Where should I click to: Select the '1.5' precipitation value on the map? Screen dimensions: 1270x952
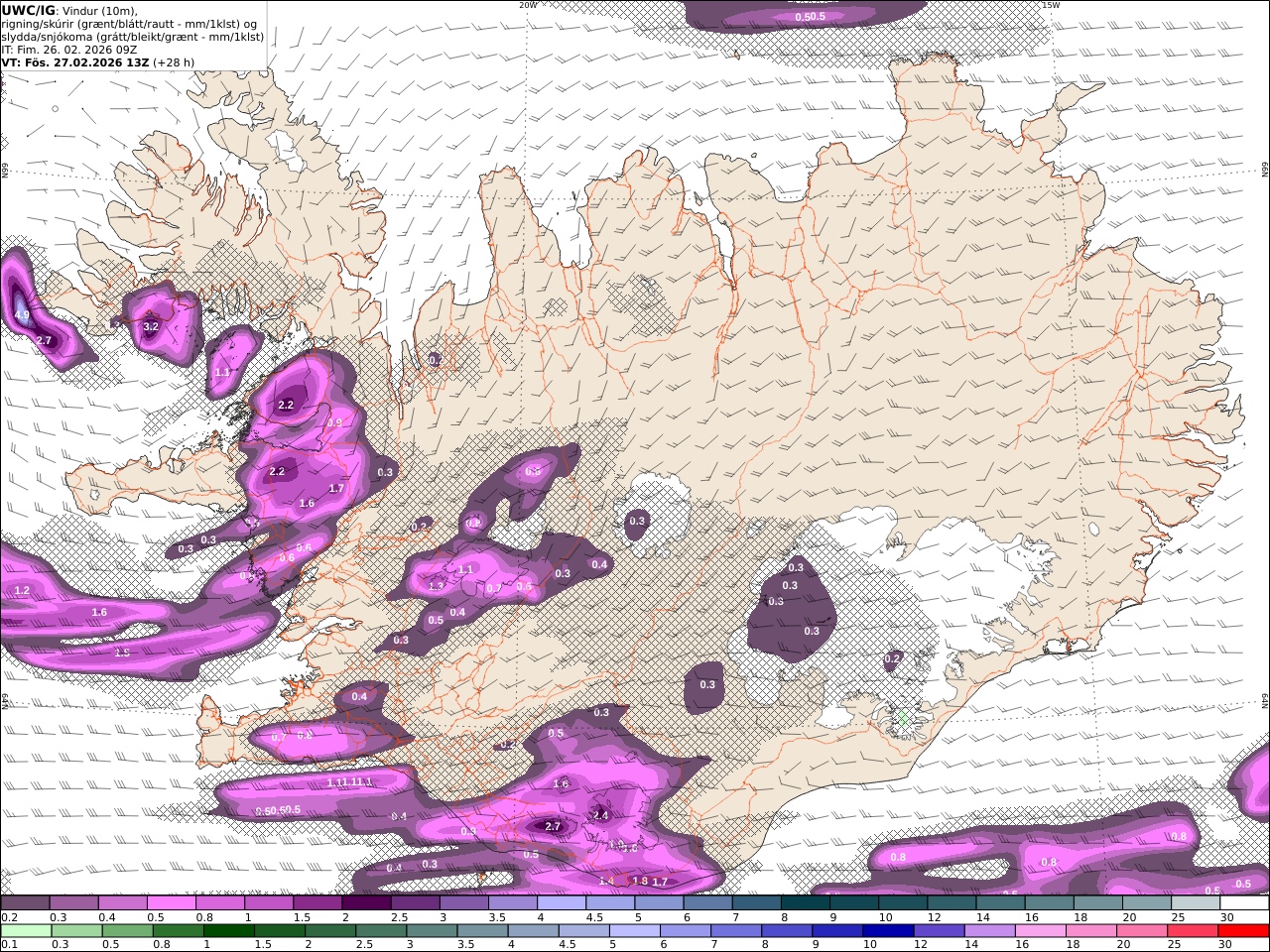122,653
